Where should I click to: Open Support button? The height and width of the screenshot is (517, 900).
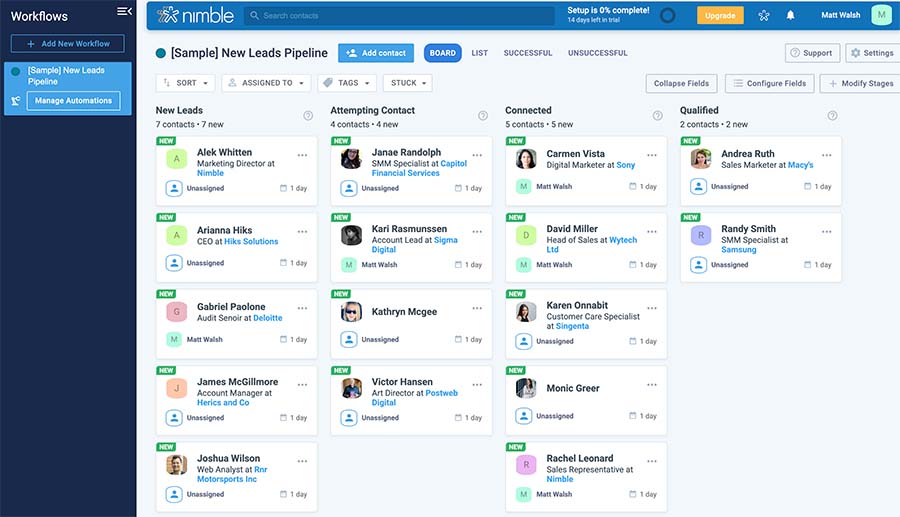pos(812,53)
